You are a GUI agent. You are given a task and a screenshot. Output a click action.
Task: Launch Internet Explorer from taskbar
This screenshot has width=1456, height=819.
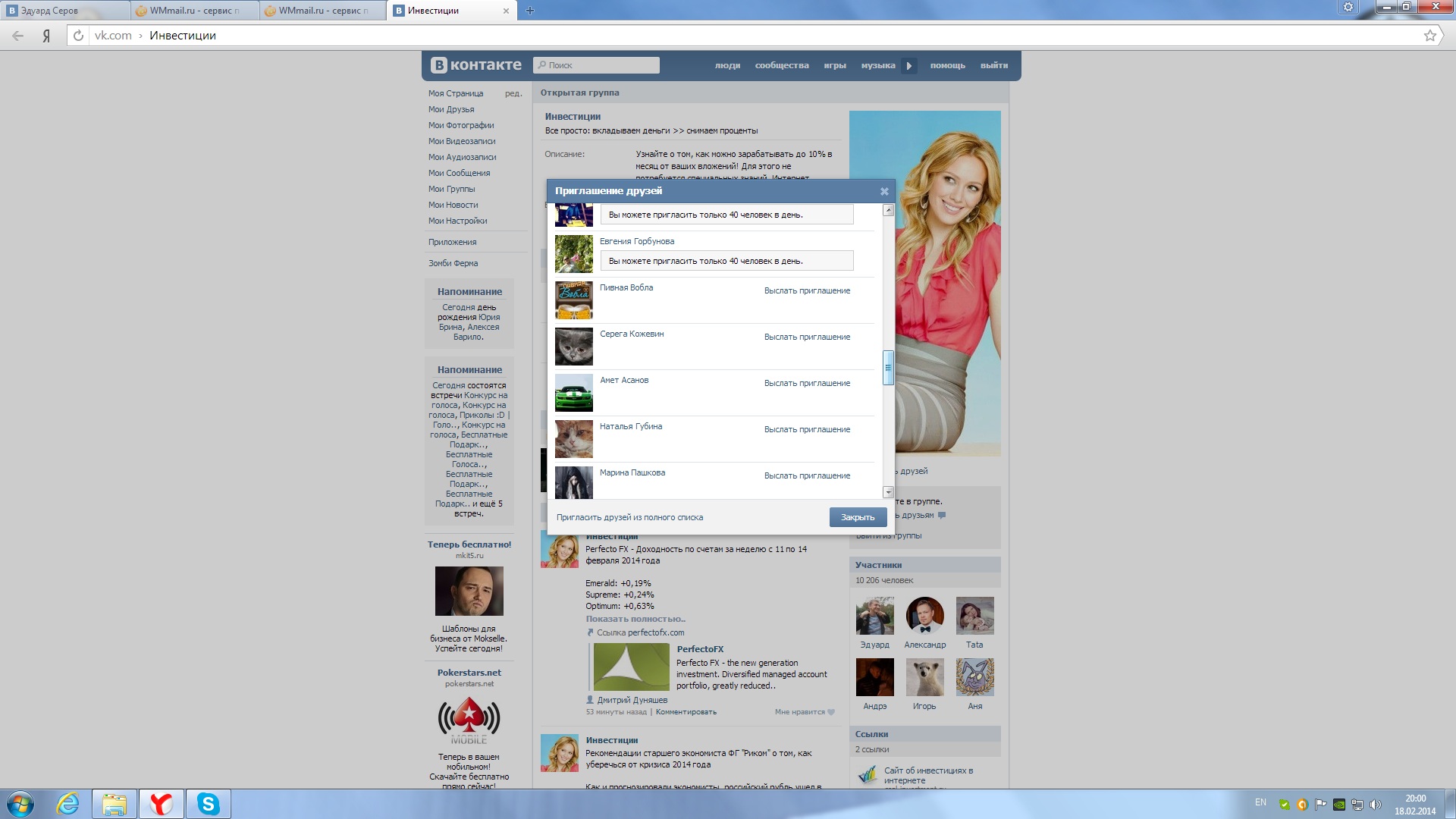pyautogui.click(x=68, y=804)
